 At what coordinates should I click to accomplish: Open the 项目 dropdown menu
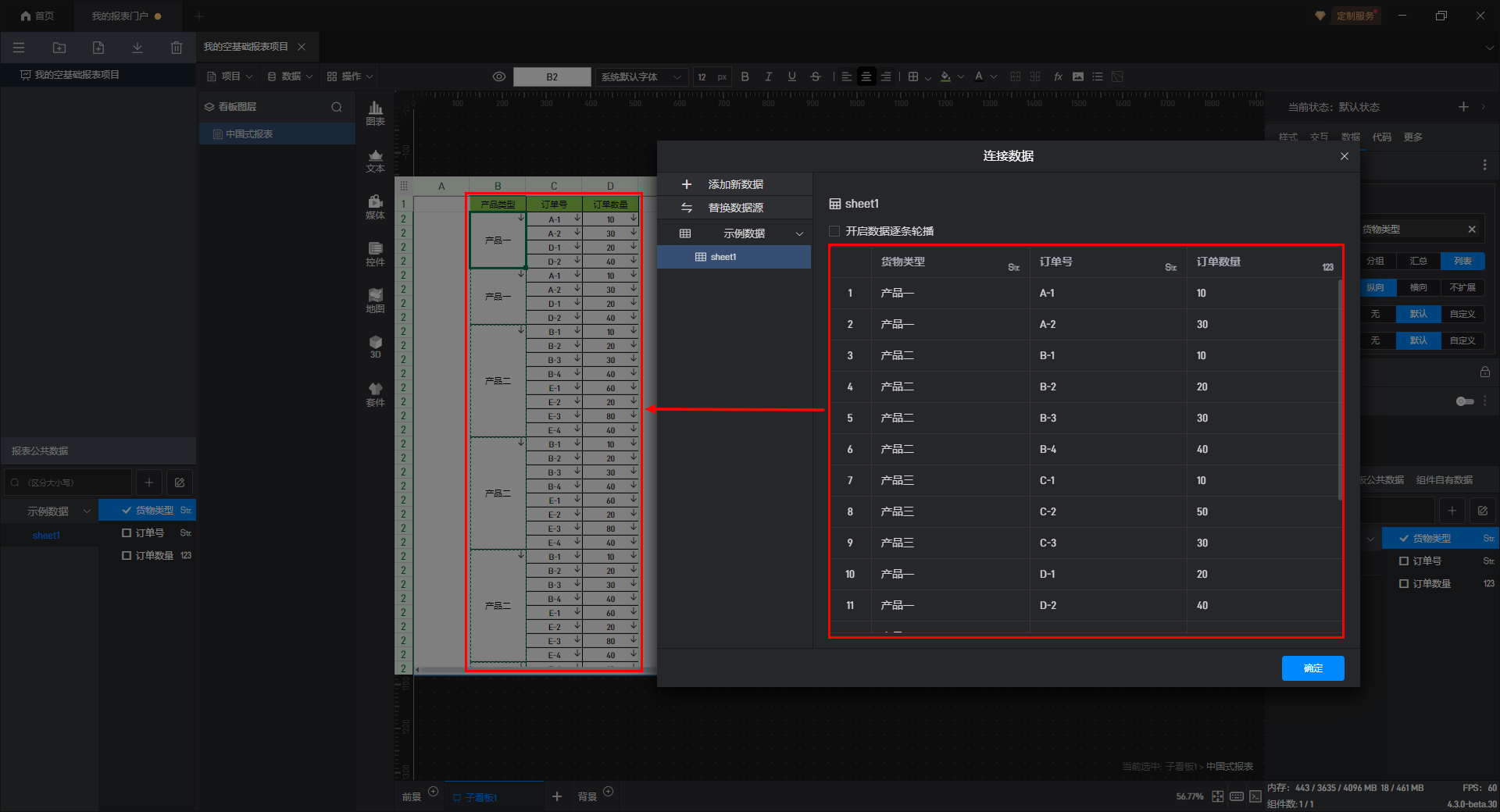[230, 77]
